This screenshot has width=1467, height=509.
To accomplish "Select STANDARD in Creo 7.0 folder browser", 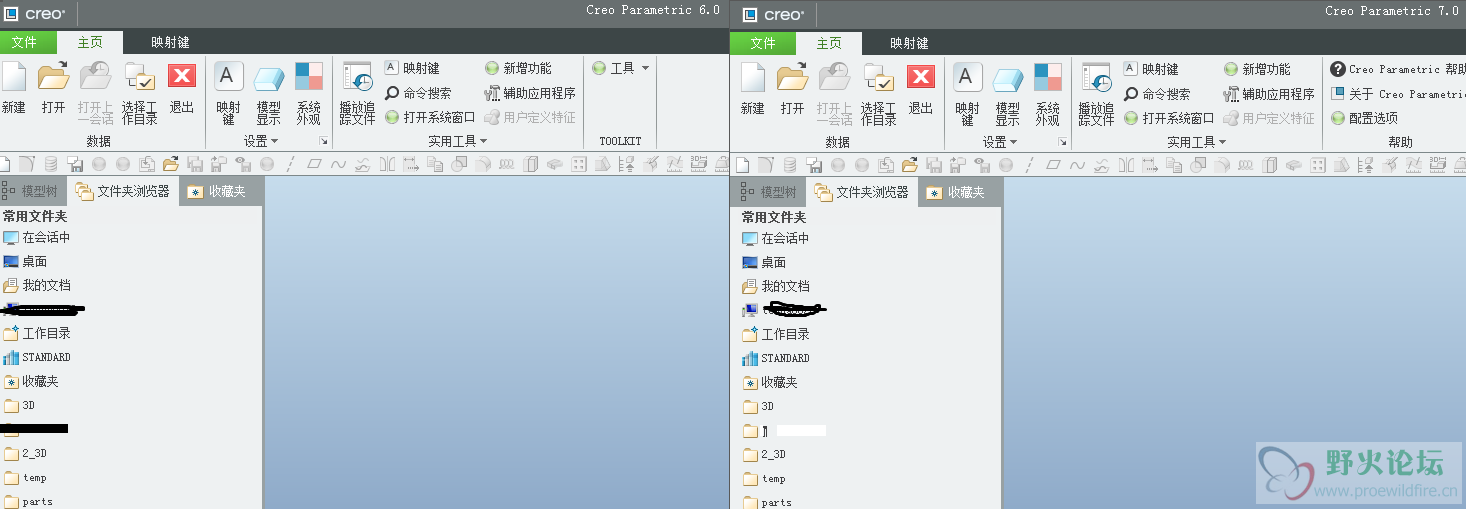I will pos(775,358).
